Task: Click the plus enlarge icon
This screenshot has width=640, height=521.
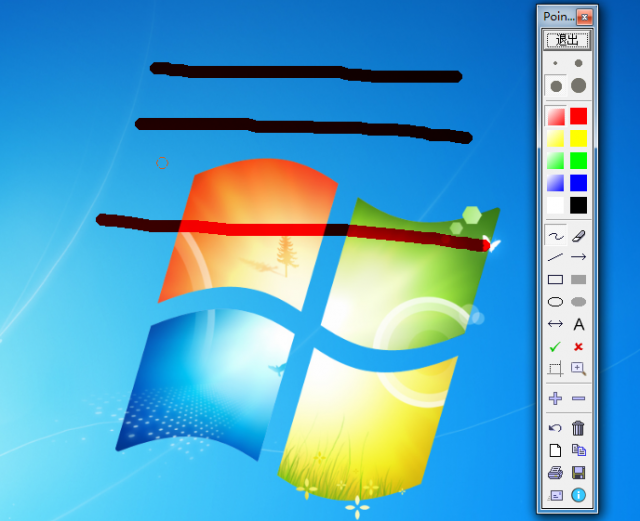Action: [555, 398]
